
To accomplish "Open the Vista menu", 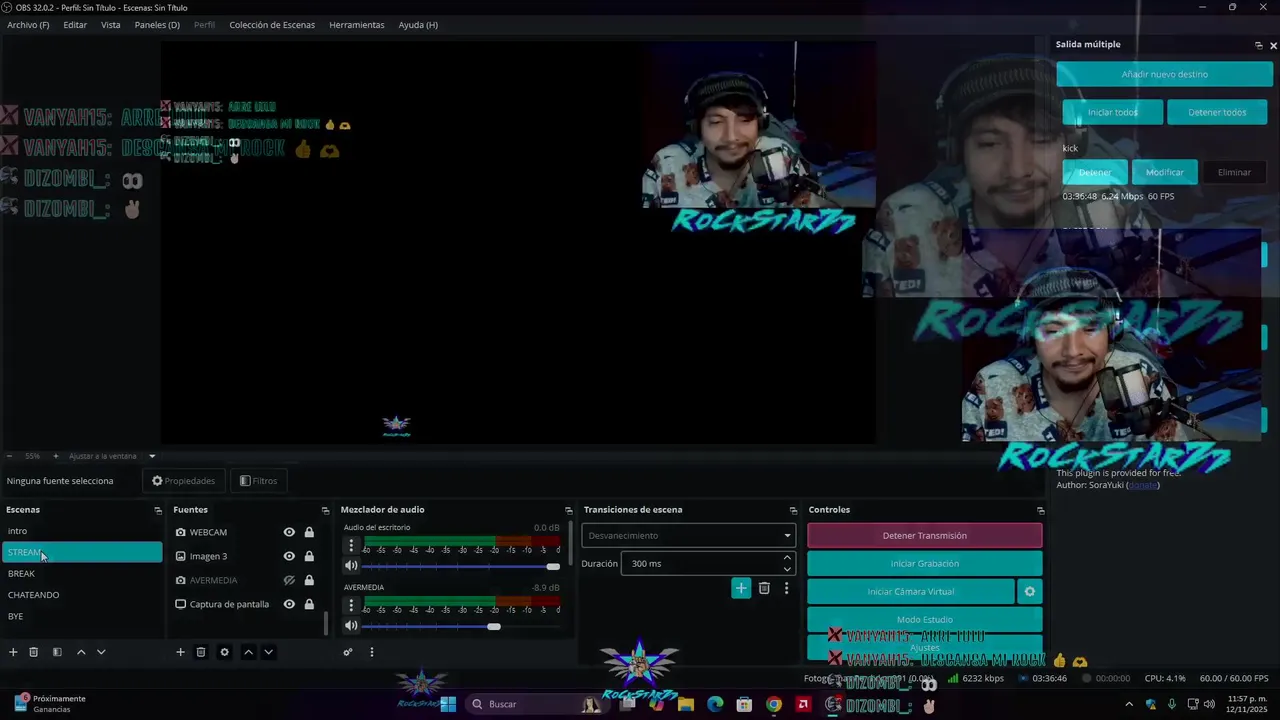I will (110, 25).
